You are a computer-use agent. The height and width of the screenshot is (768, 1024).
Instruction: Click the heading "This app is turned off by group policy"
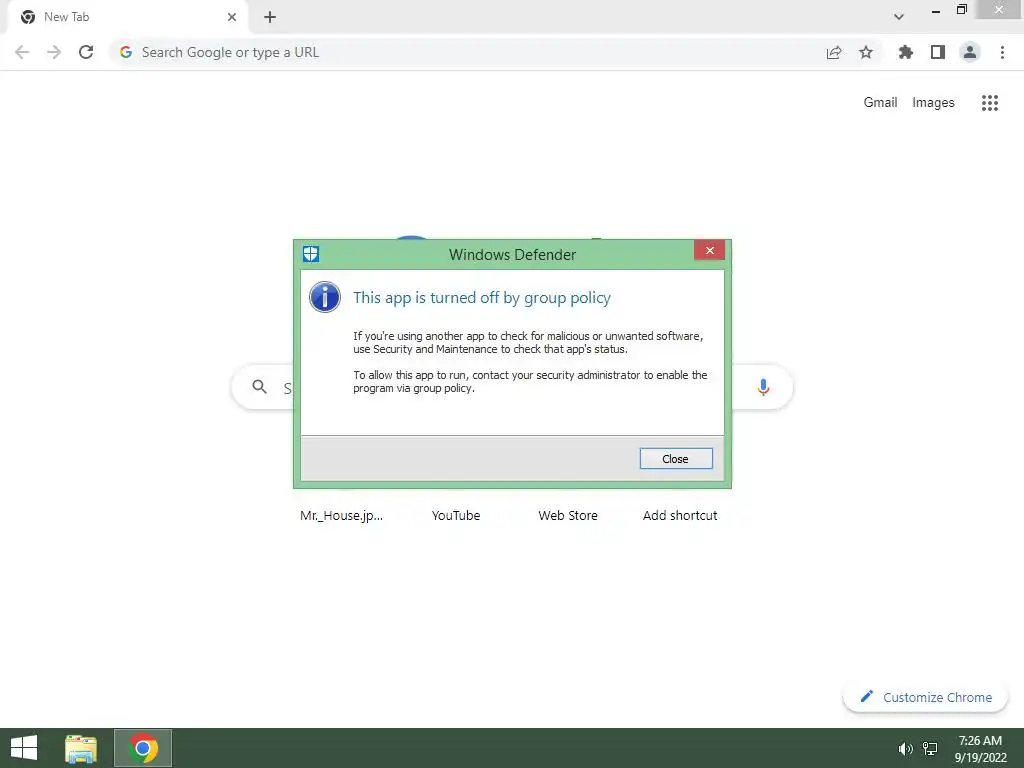tap(482, 298)
